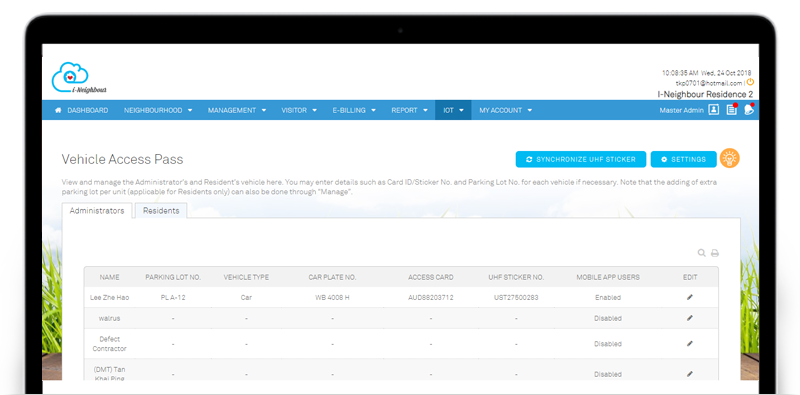Open the IoT dropdown menu

453,110
